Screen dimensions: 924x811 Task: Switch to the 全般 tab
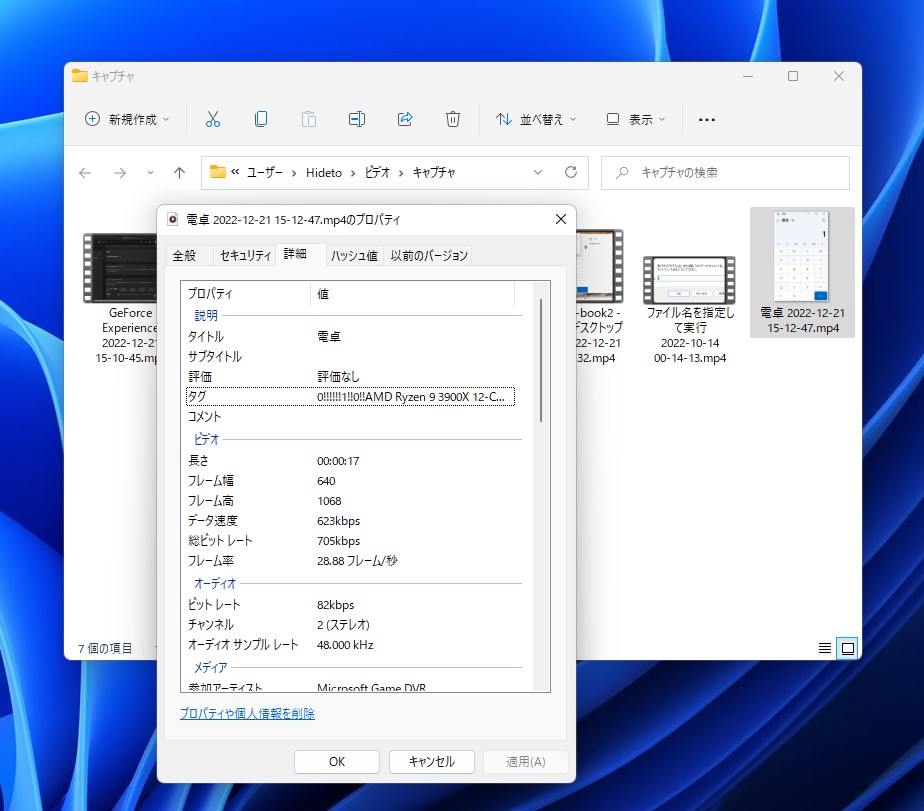pos(188,255)
